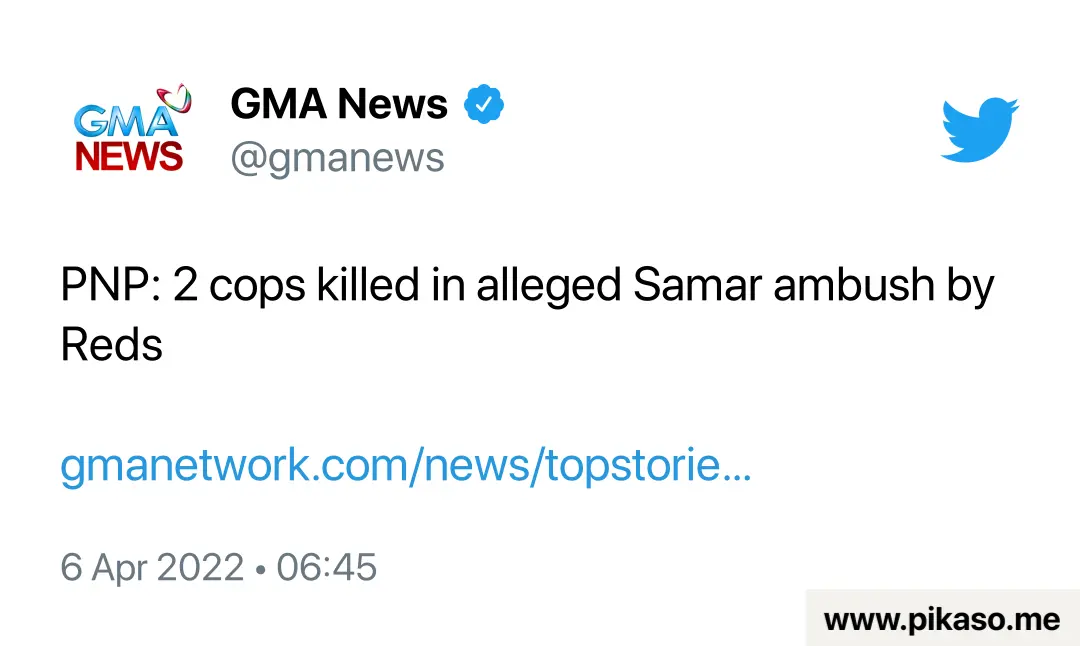
Task: Open the gmanetwork.com/news/topstorie… link
Action: pyautogui.click(x=406, y=466)
